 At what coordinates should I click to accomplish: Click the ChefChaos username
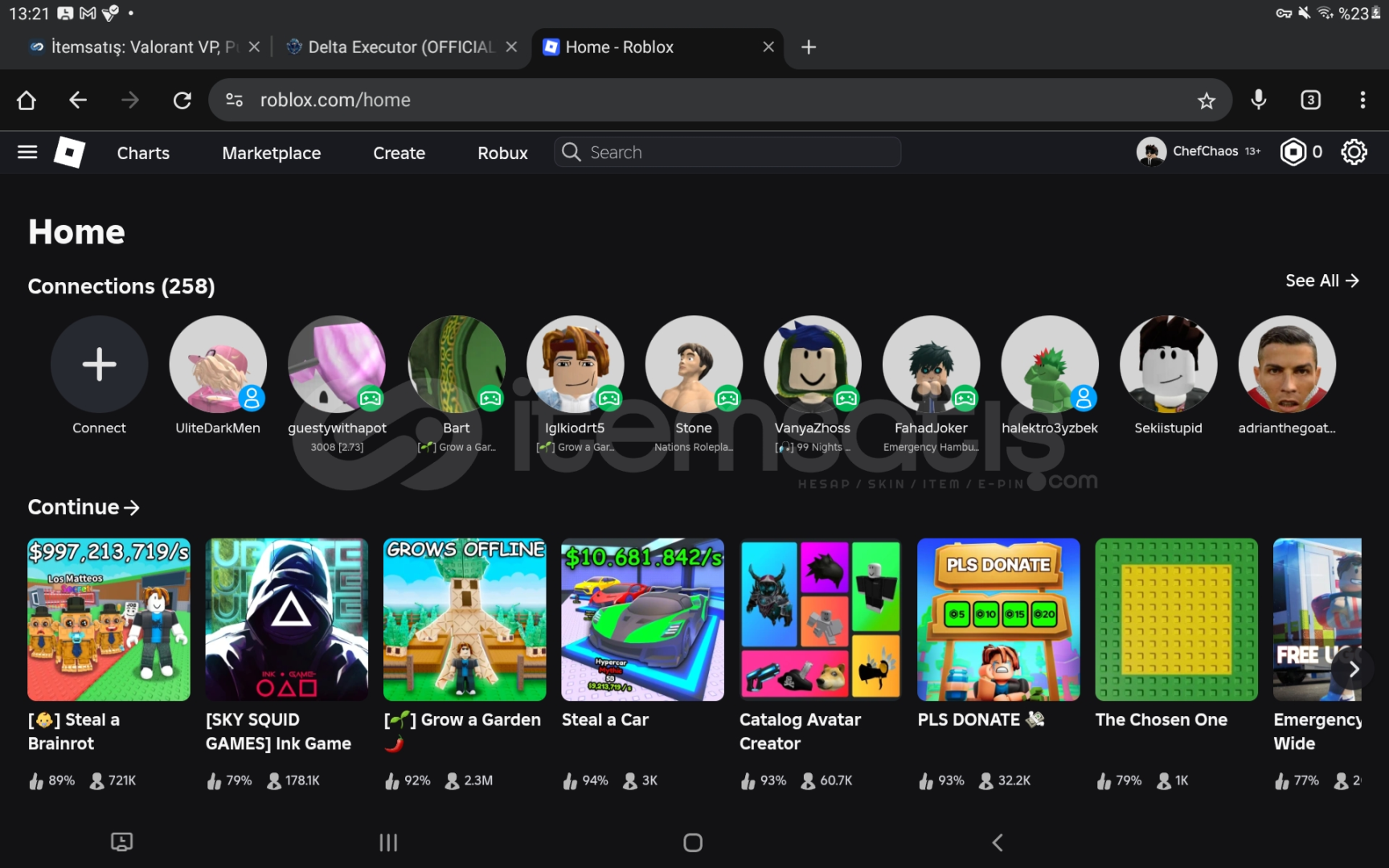1205,151
